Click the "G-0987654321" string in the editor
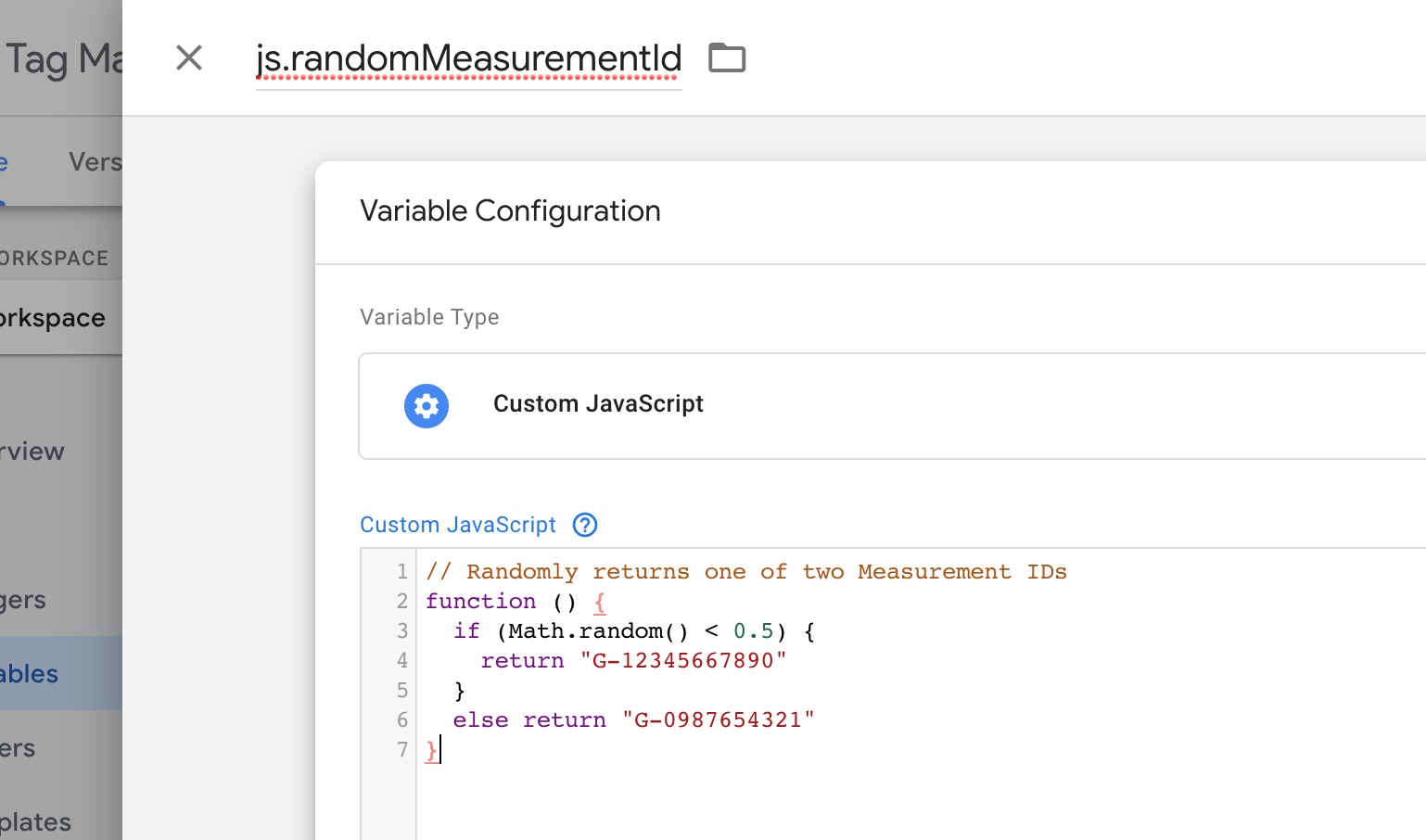The image size is (1426, 840). click(718, 720)
